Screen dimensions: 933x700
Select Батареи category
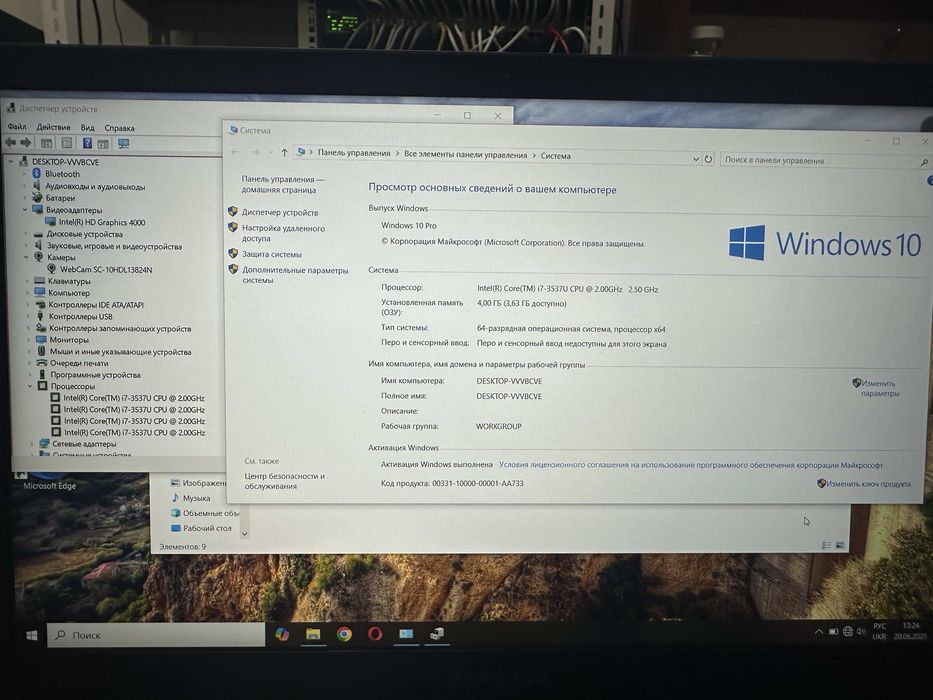[60, 198]
